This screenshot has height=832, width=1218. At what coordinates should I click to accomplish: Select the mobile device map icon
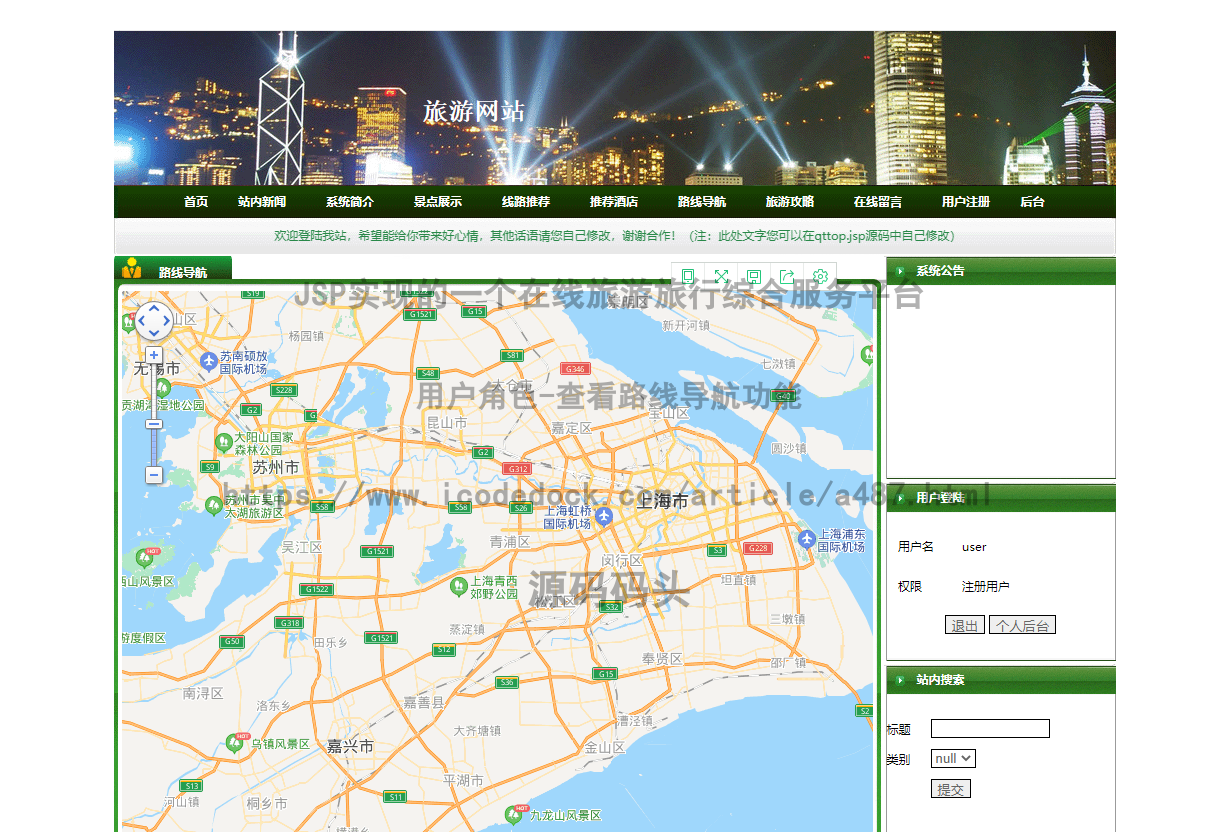(688, 277)
